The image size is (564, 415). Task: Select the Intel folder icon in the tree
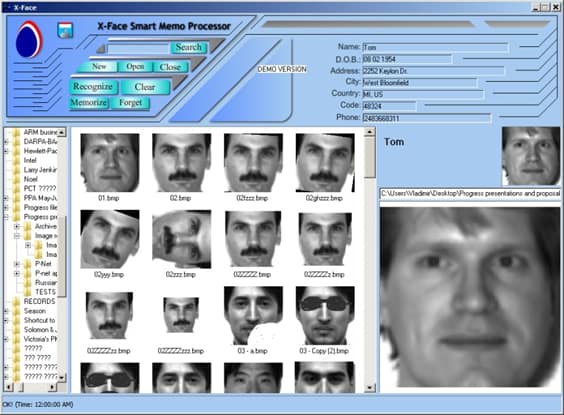pyautogui.click(x=16, y=160)
